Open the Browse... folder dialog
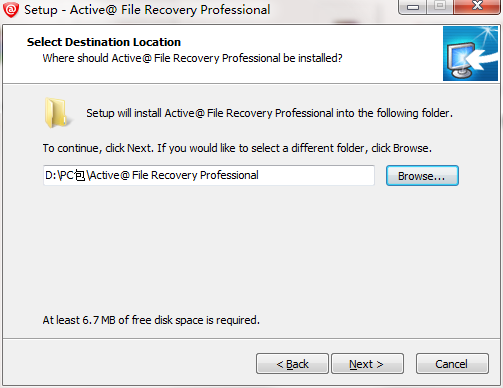The height and width of the screenshot is (388, 503). (x=422, y=176)
